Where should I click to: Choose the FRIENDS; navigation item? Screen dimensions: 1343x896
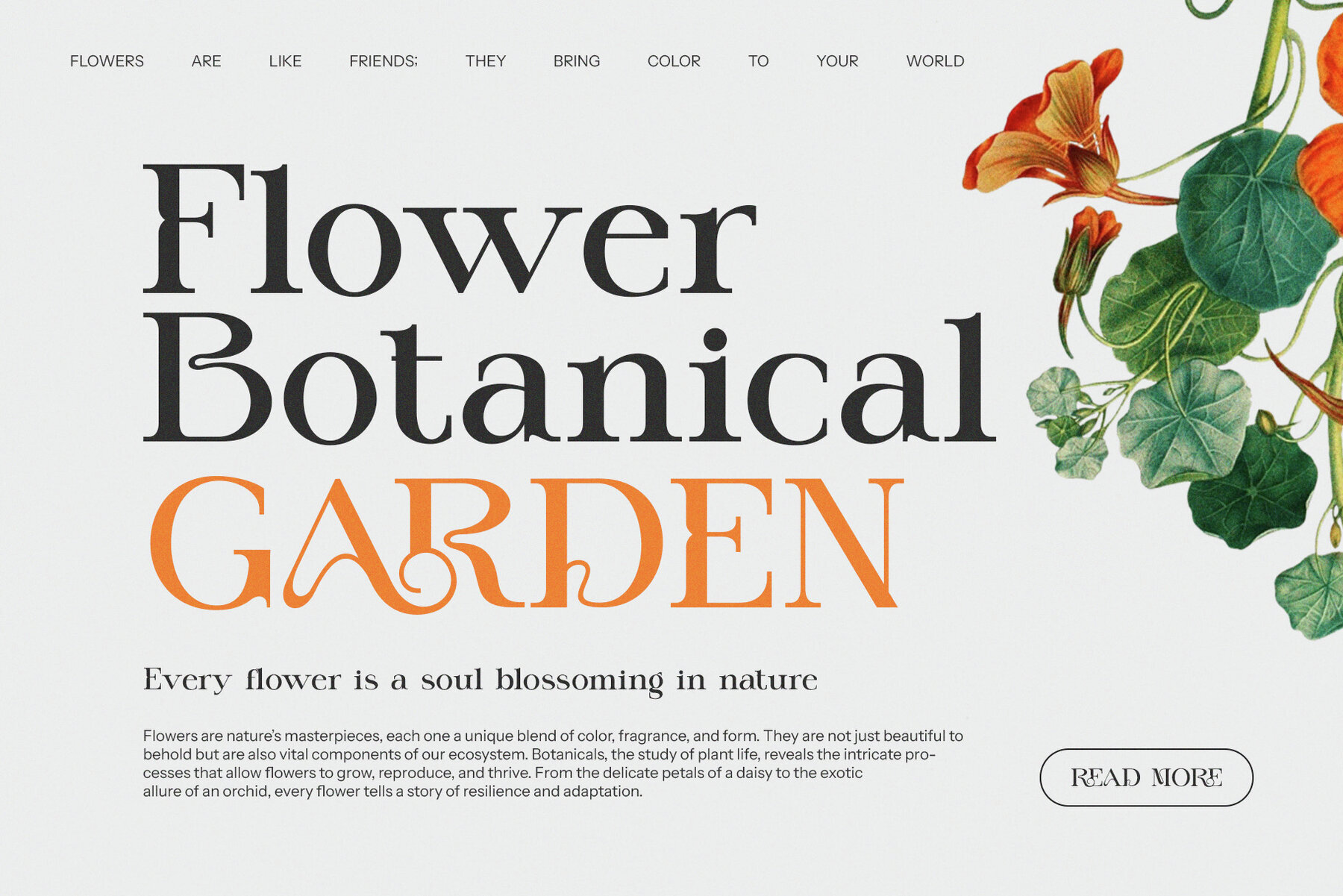tap(383, 61)
